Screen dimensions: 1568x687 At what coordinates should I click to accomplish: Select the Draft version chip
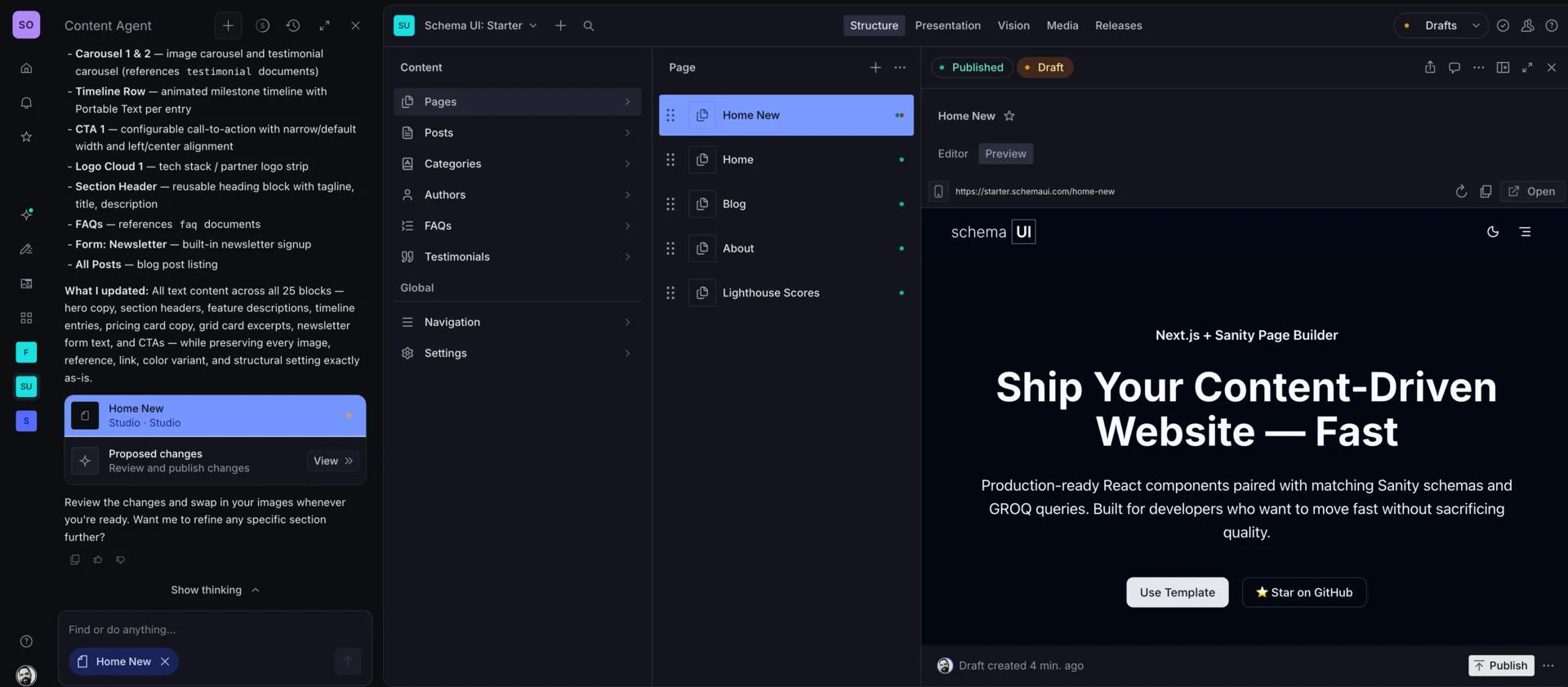pyautogui.click(x=1045, y=67)
